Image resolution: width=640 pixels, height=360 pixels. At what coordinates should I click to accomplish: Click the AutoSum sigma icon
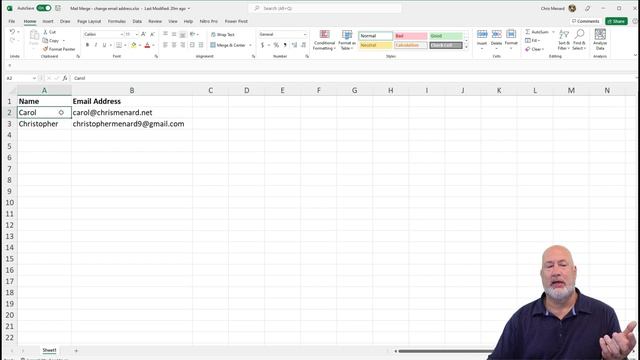pos(528,32)
